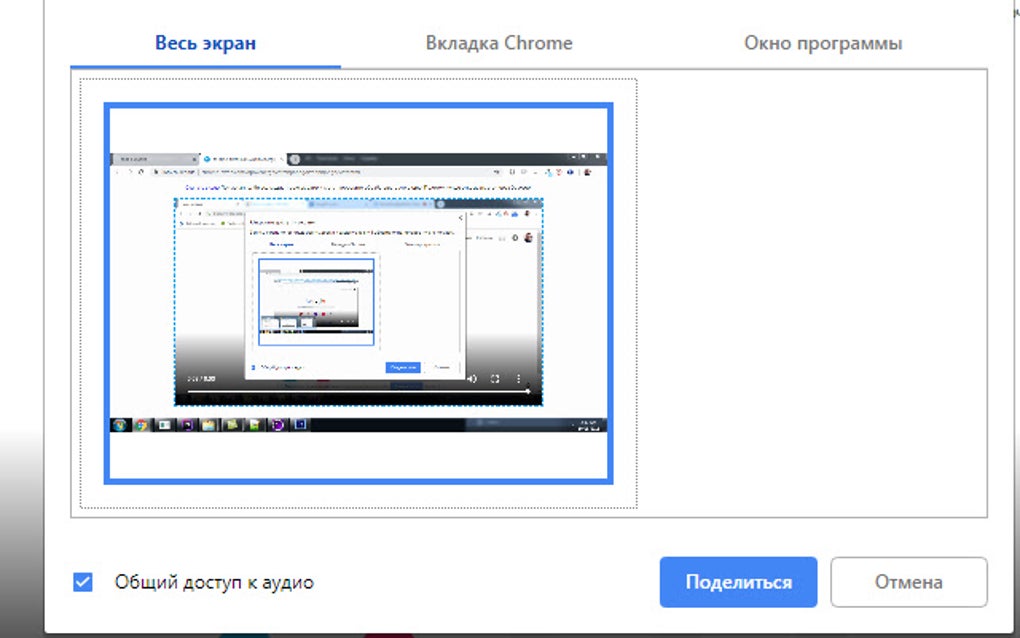Click the fullscreen icon in the preview video
Viewport: 1020px width, 638px height.
click(495, 379)
